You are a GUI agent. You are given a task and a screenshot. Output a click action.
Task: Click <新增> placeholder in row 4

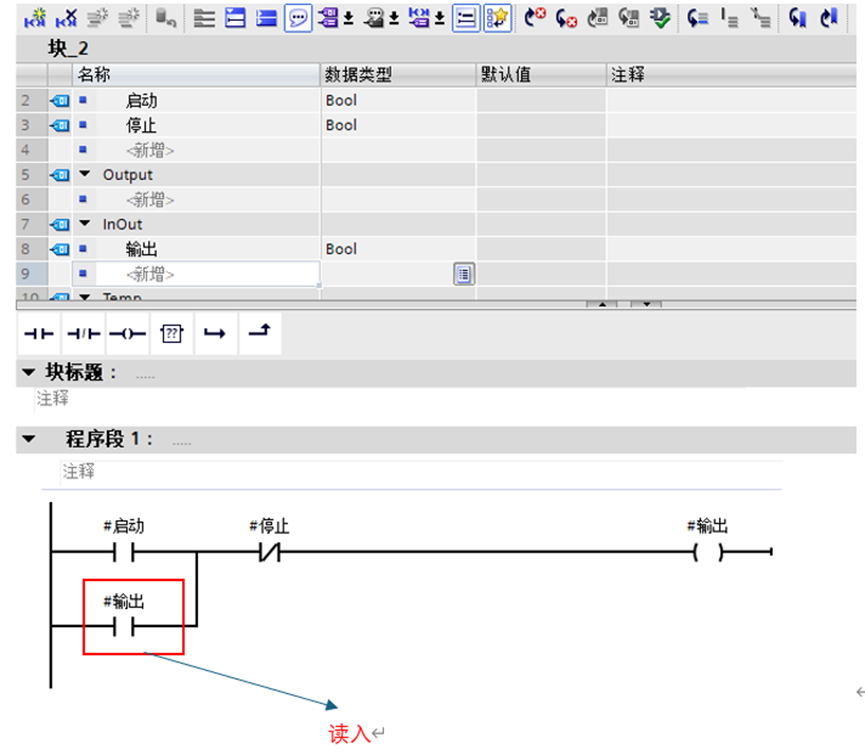150,150
